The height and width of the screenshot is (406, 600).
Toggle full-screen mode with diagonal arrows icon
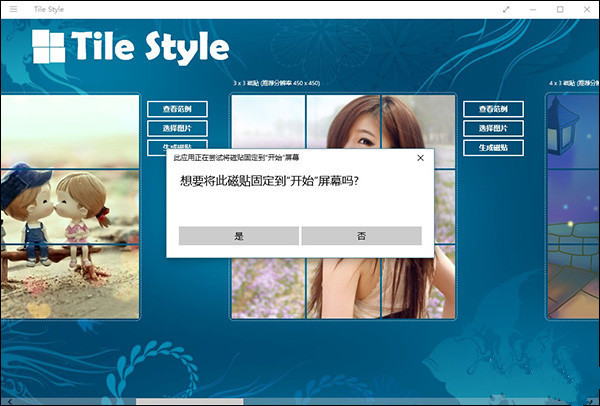(506, 9)
